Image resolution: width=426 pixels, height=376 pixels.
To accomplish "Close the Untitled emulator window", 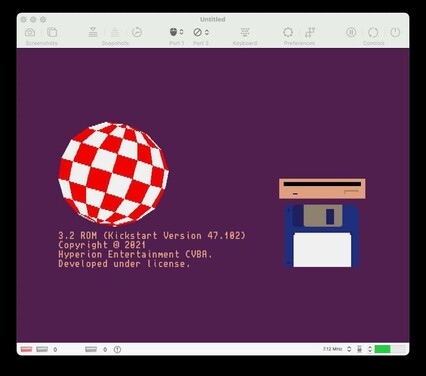I will click(24, 20).
